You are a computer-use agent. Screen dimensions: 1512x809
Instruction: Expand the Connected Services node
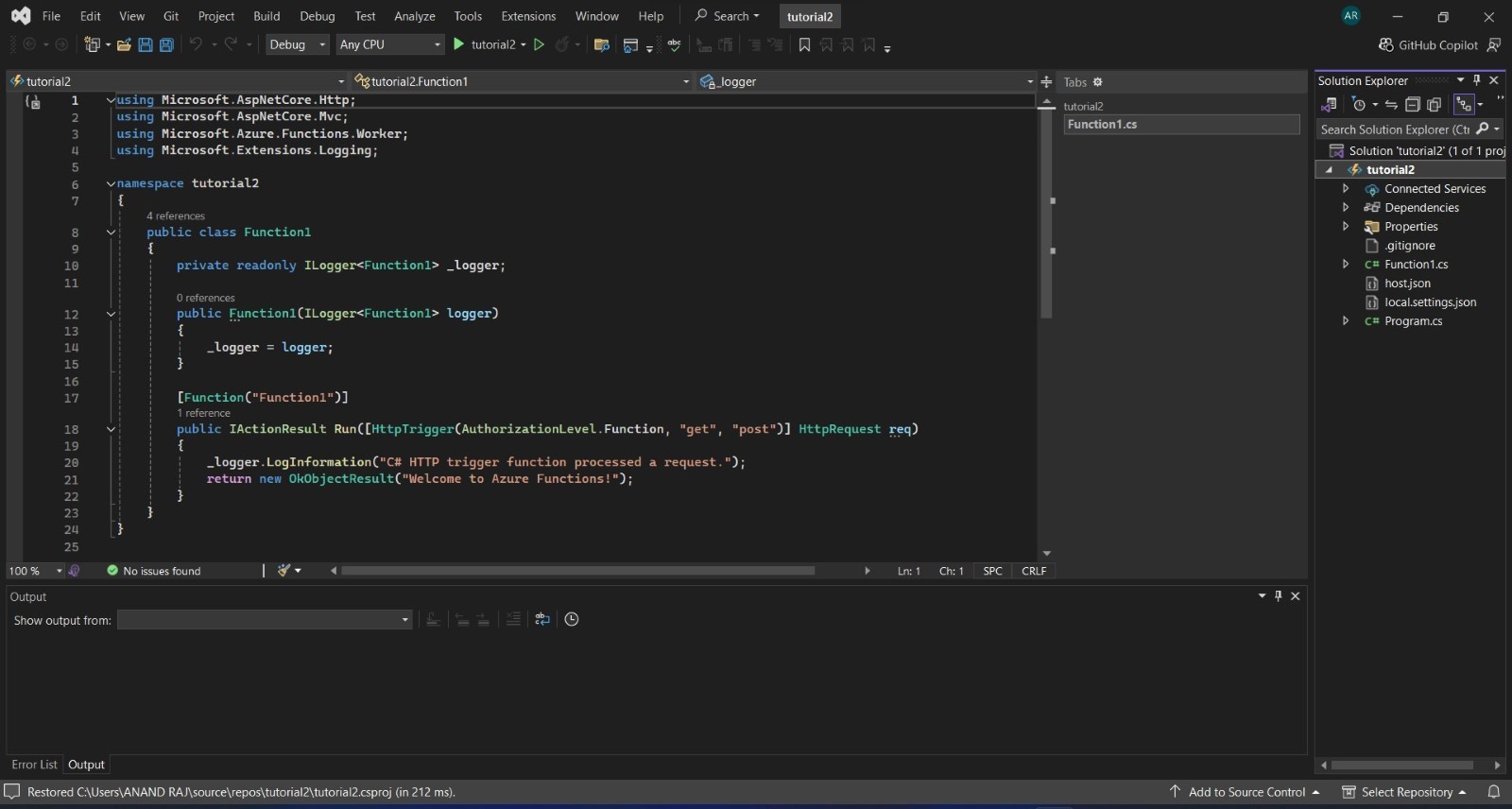click(1346, 188)
